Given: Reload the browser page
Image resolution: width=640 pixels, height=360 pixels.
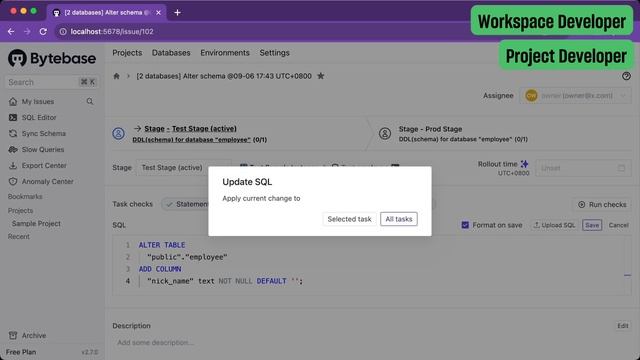Looking at the screenshot, I should coord(43,31).
